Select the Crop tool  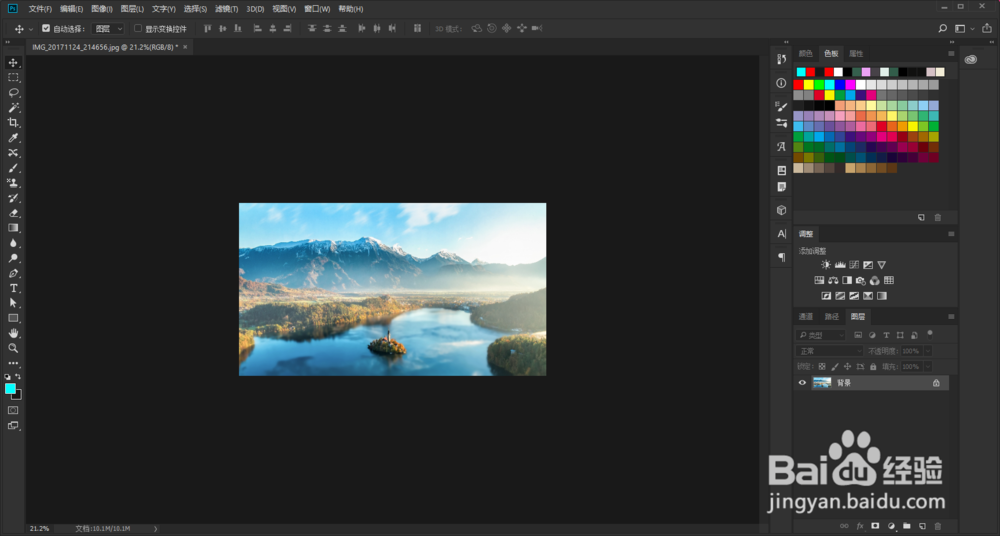pos(13,123)
